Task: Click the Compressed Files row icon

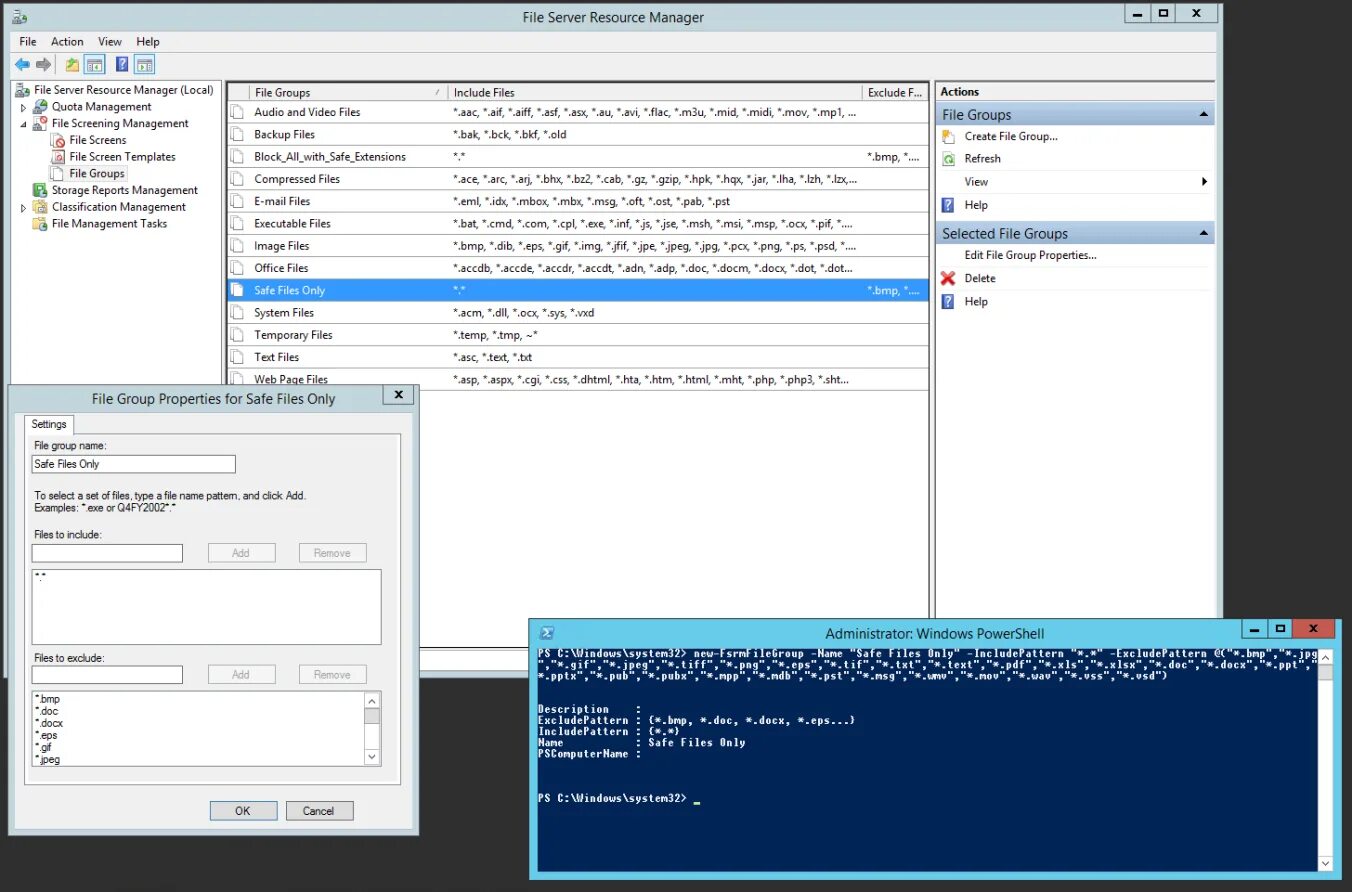Action: pyautogui.click(x=237, y=179)
